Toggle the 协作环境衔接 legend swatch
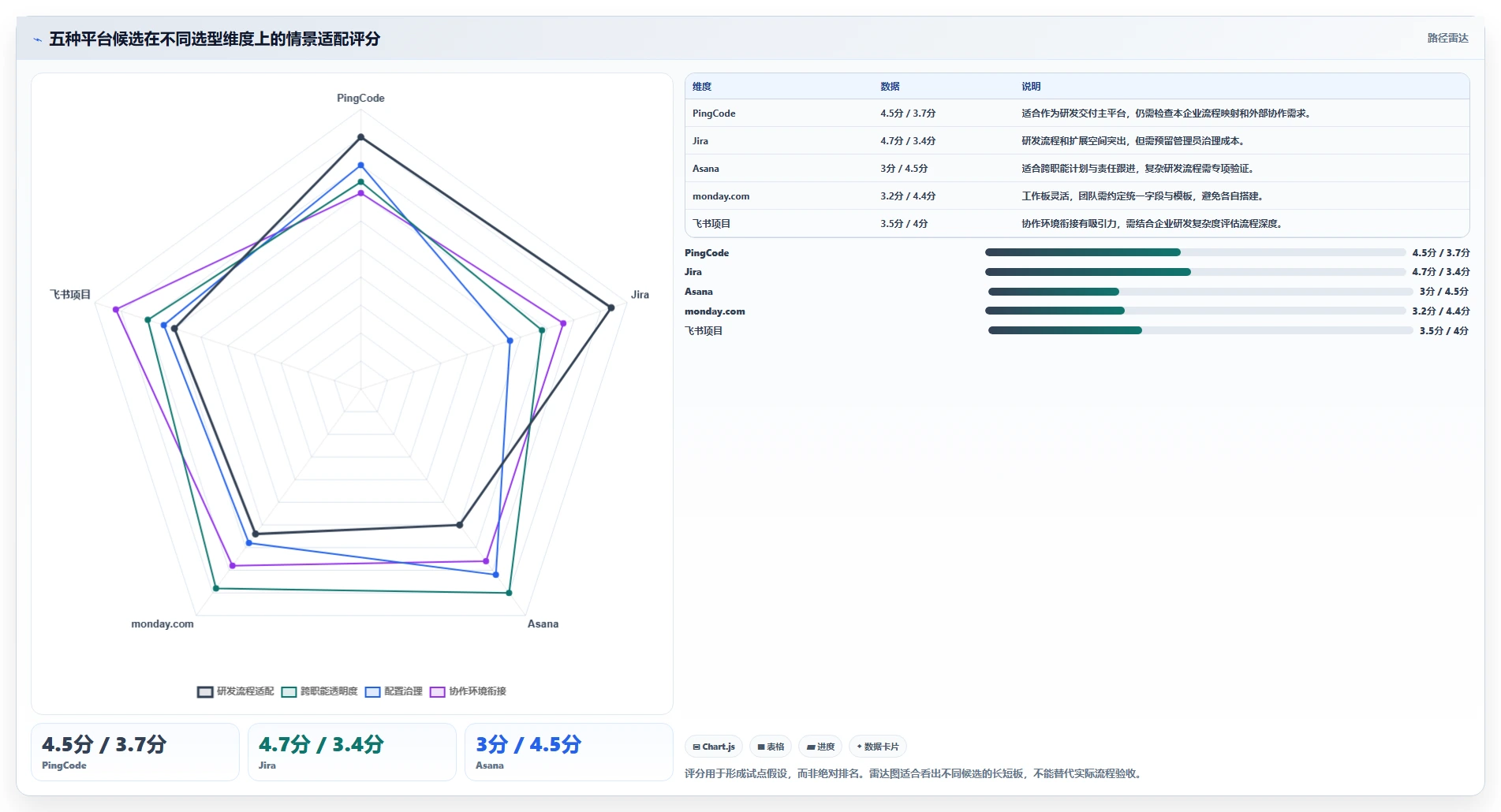Screen dimensions: 1501x812 pyautogui.click(x=437, y=691)
